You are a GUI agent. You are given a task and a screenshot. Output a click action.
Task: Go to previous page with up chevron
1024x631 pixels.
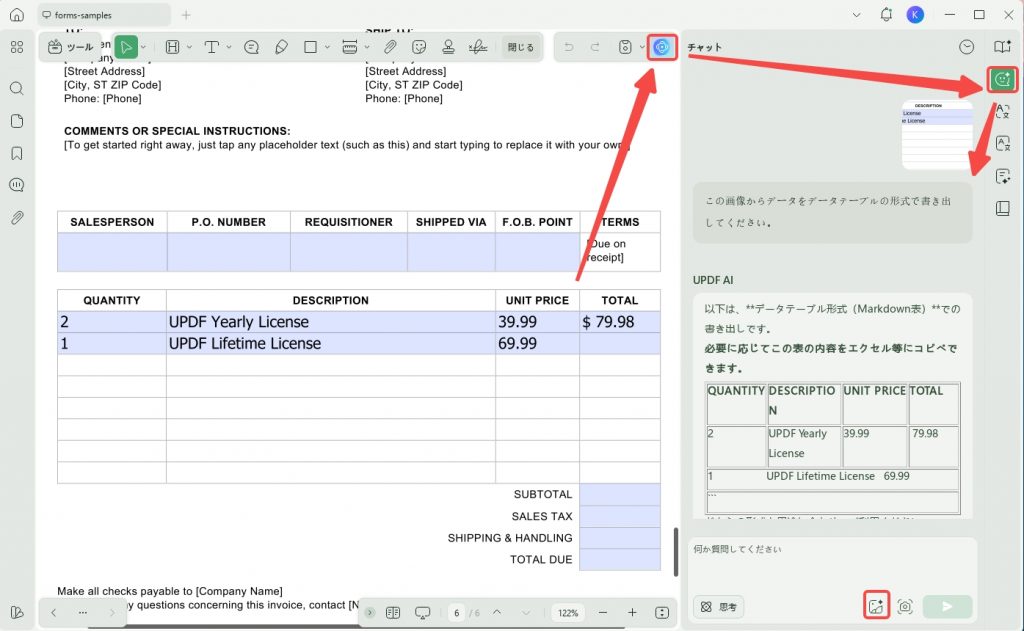coord(497,613)
